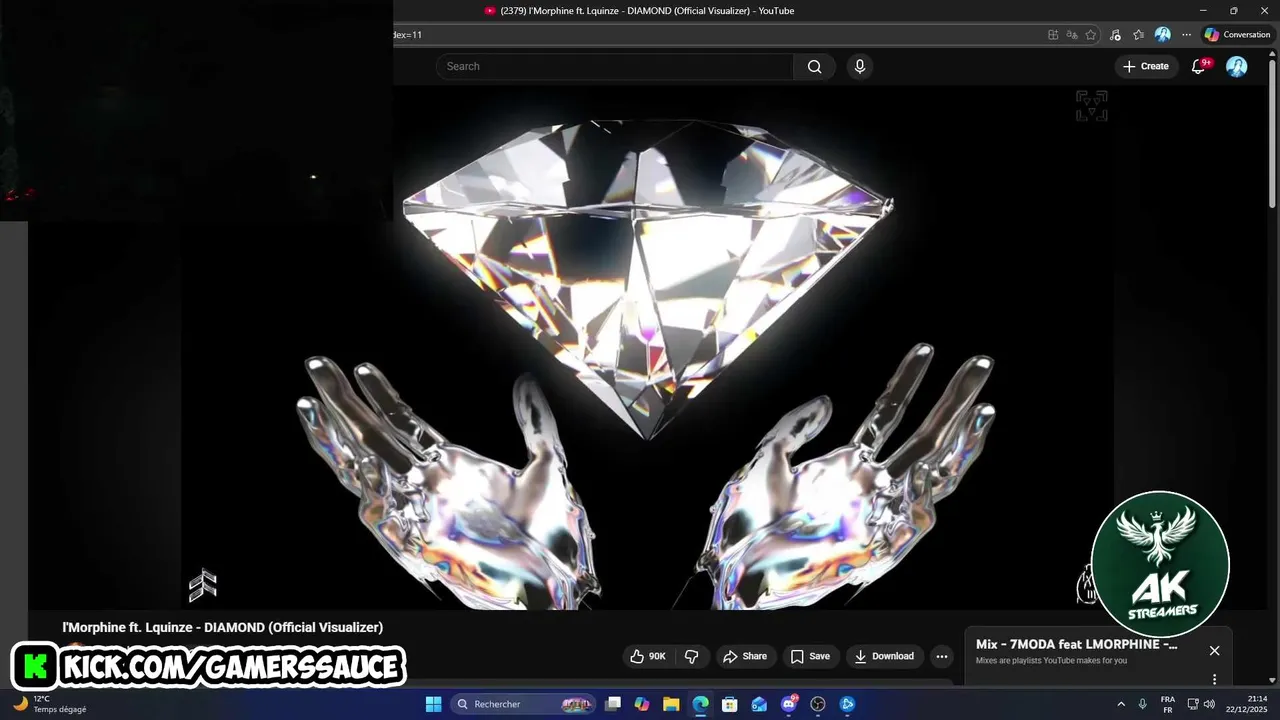Download the video
The image size is (1280, 720).
click(x=884, y=656)
